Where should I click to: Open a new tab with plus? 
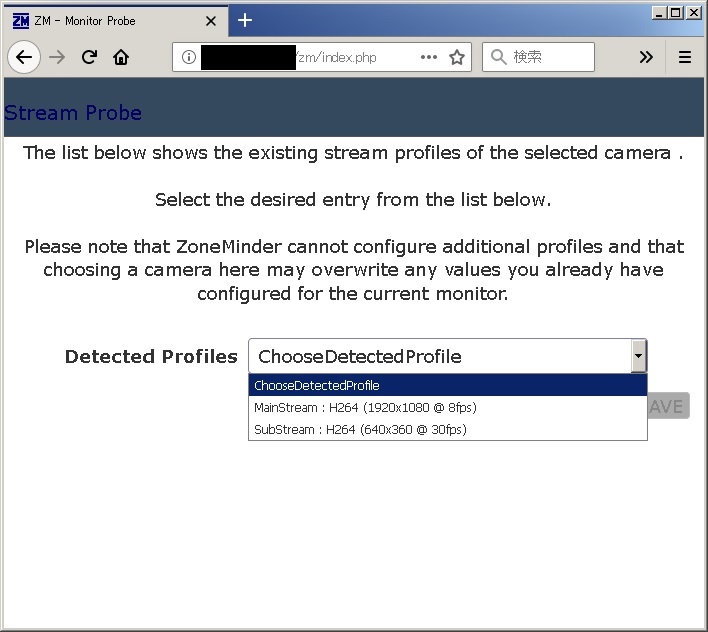click(x=245, y=20)
